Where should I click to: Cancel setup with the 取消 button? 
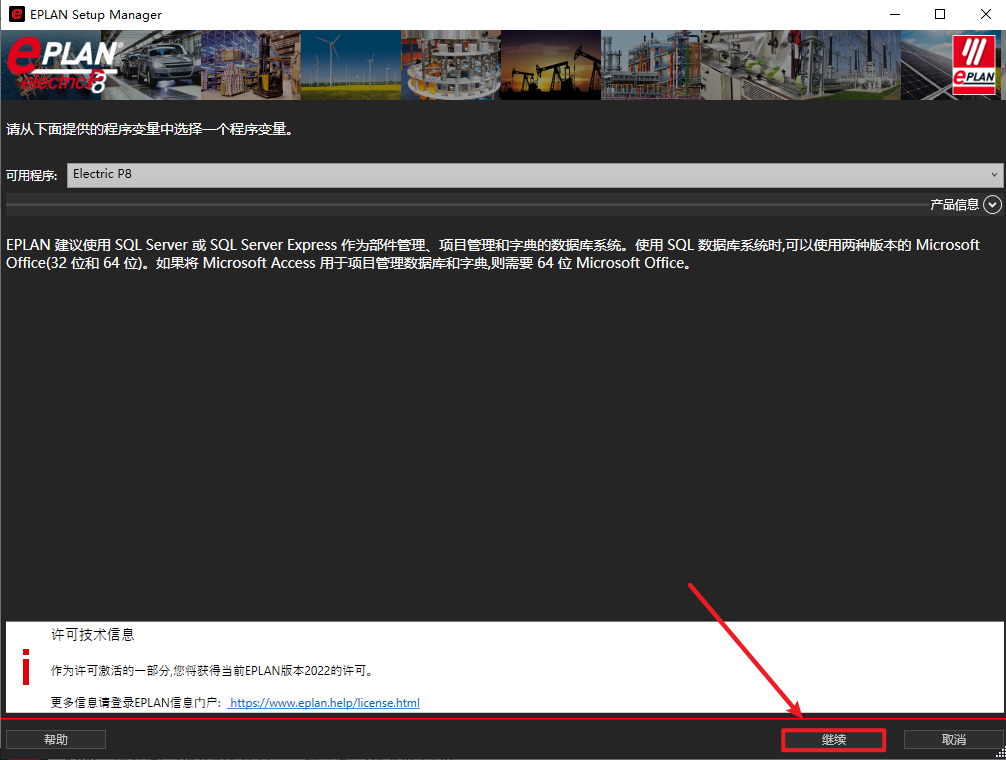[x=953, y=739]
